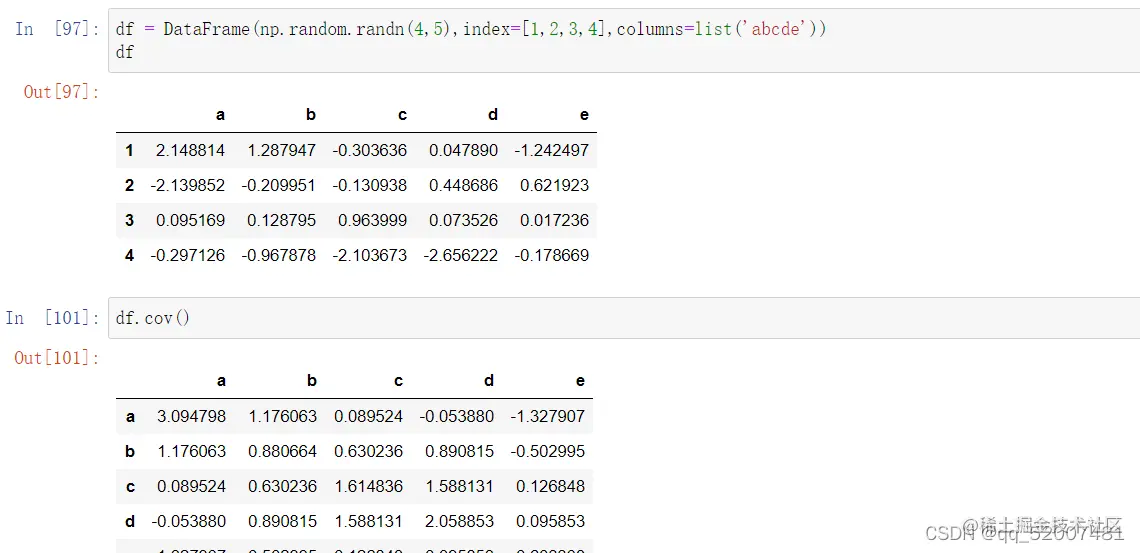Click row label b in the covariance table
This screenshot has width=1140, height=553.
pyautogui.click(x=130, y=451)
